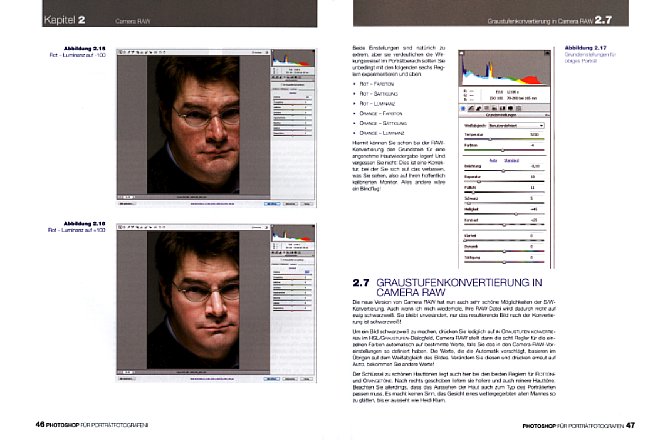Click the blue open-image button in Luminanz +100 screenshot
The image size is (668, 440).
tap(272, 379)
